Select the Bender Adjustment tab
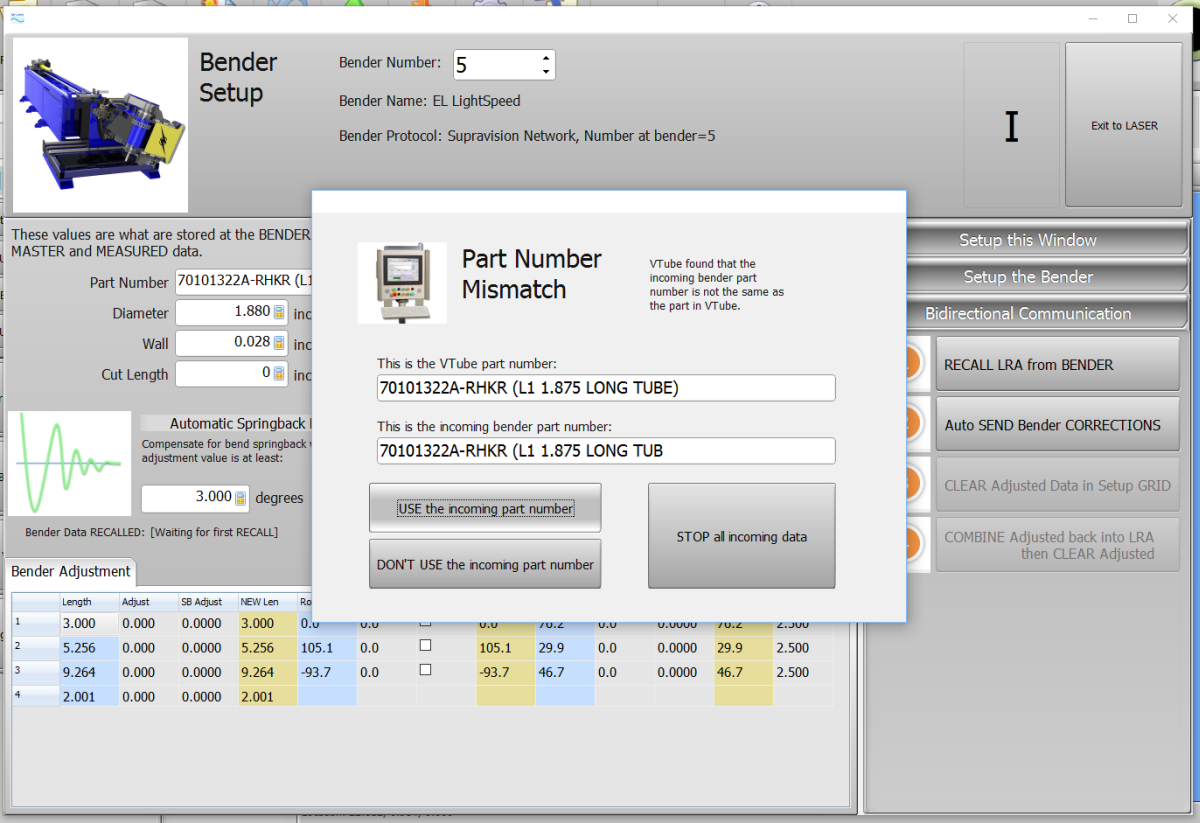Screen dimensions: 1200x823 pyautogui.click(x=71, y=572)
